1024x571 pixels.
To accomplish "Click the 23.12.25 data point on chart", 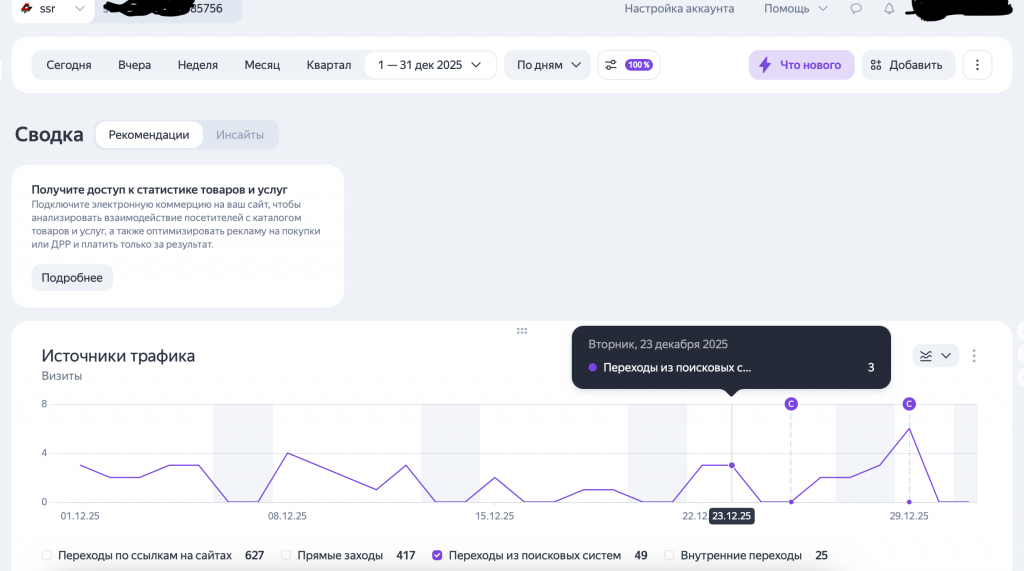I will [x=731, y=465].
